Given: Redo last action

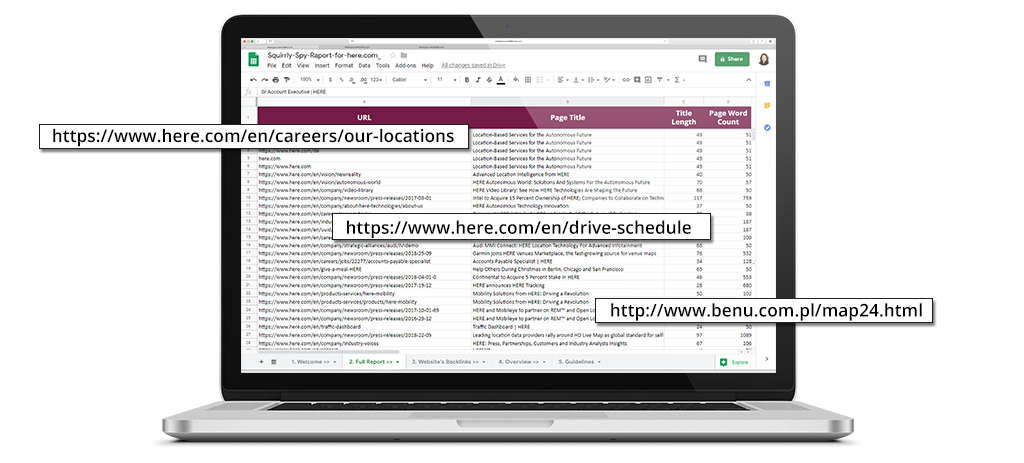Looking at the screenshot, I should point(264,80).
